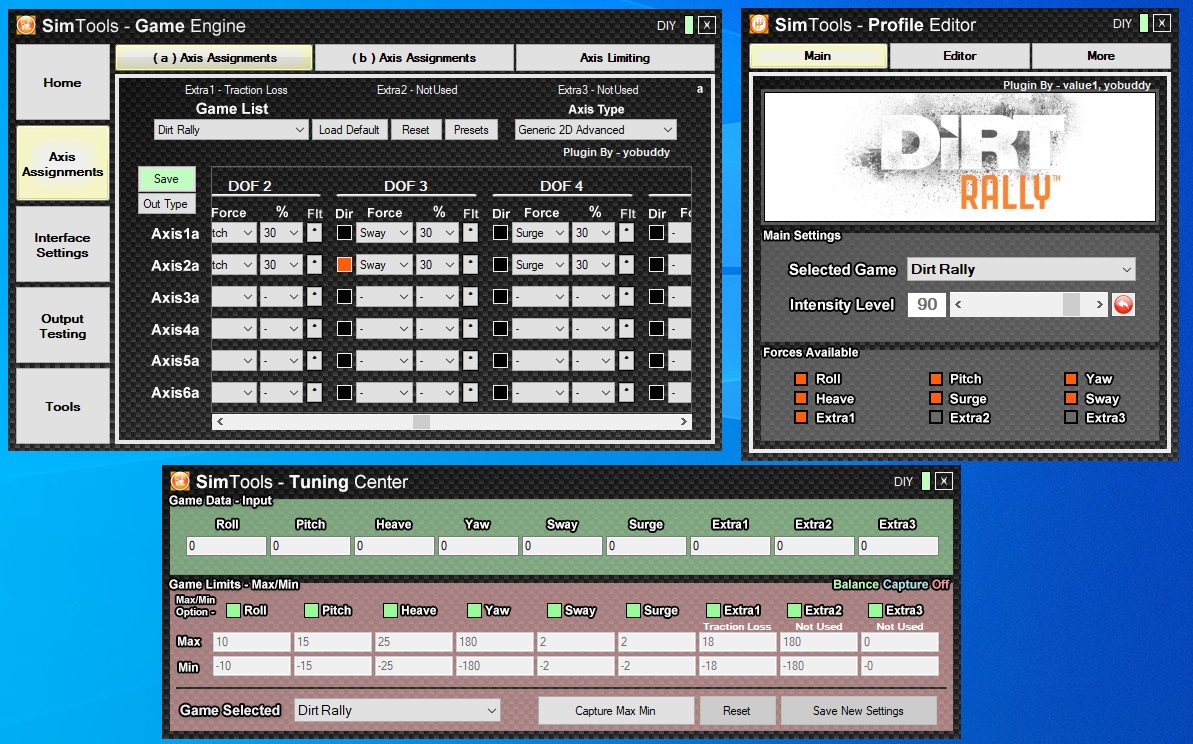Toggle Heave Max/Min option in Tuning Center

click(390, 610)
